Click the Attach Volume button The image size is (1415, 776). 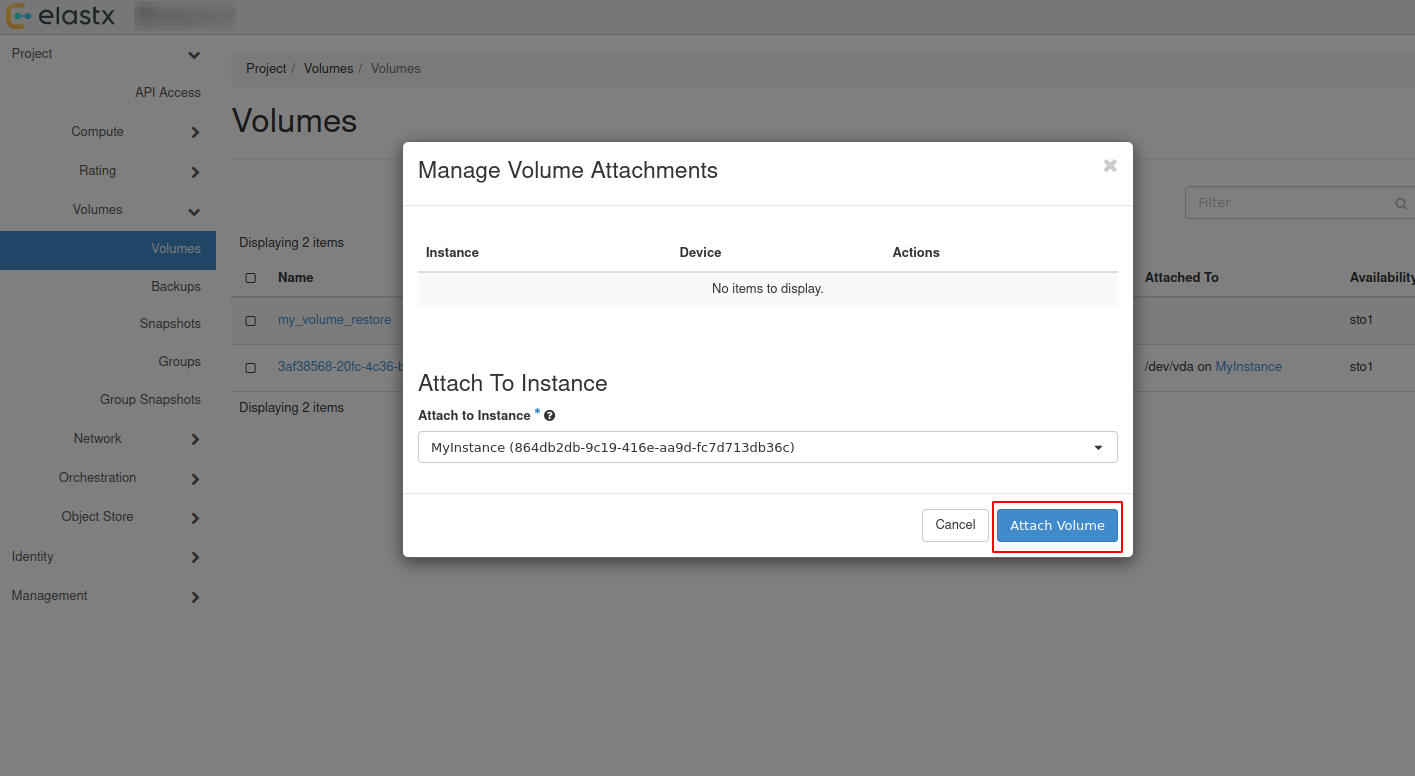[1057, 525]
